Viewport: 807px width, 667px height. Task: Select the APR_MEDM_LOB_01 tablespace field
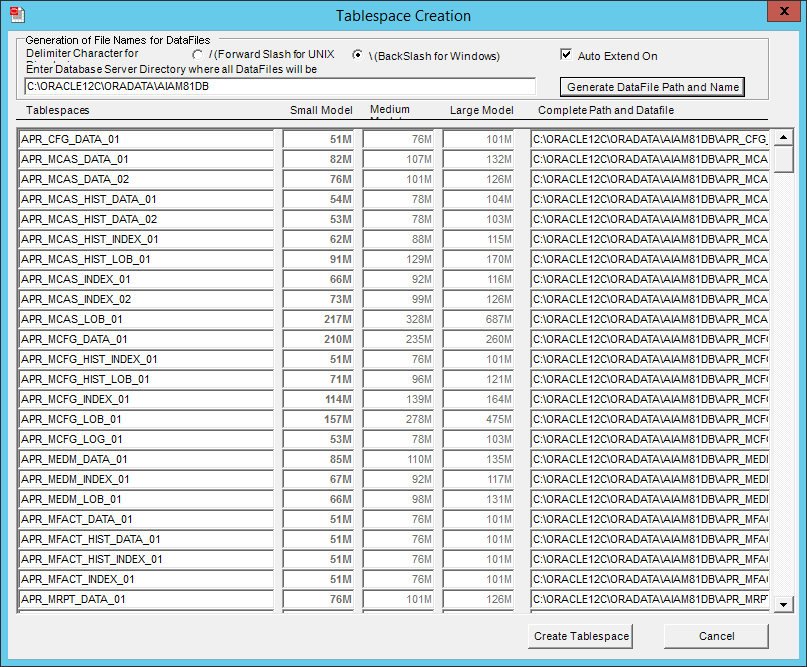point(146,500)
